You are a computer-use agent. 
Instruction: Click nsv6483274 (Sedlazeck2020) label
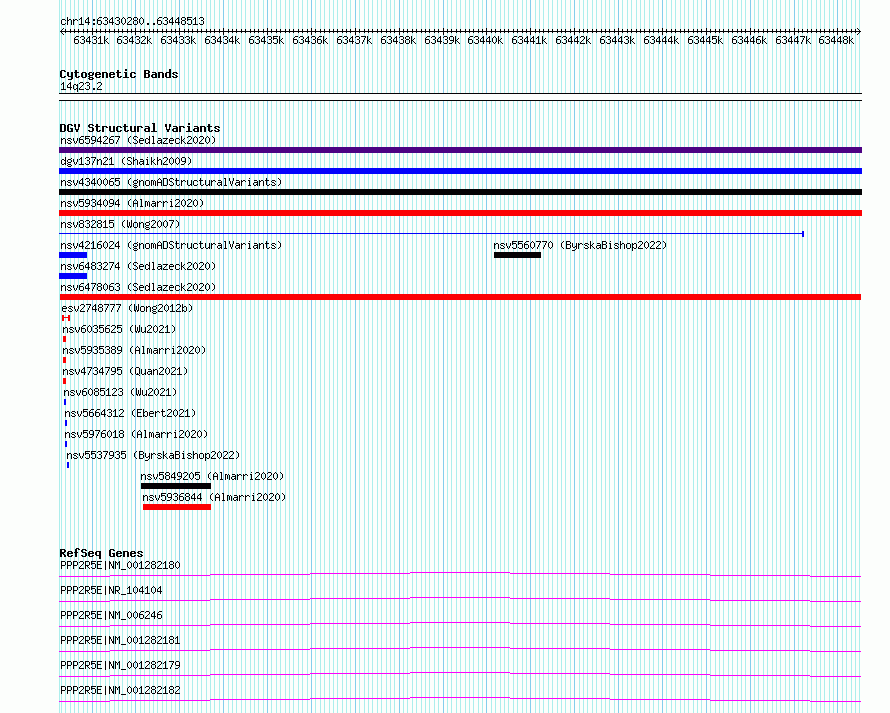pyautogui.click(x=138, y=266)
